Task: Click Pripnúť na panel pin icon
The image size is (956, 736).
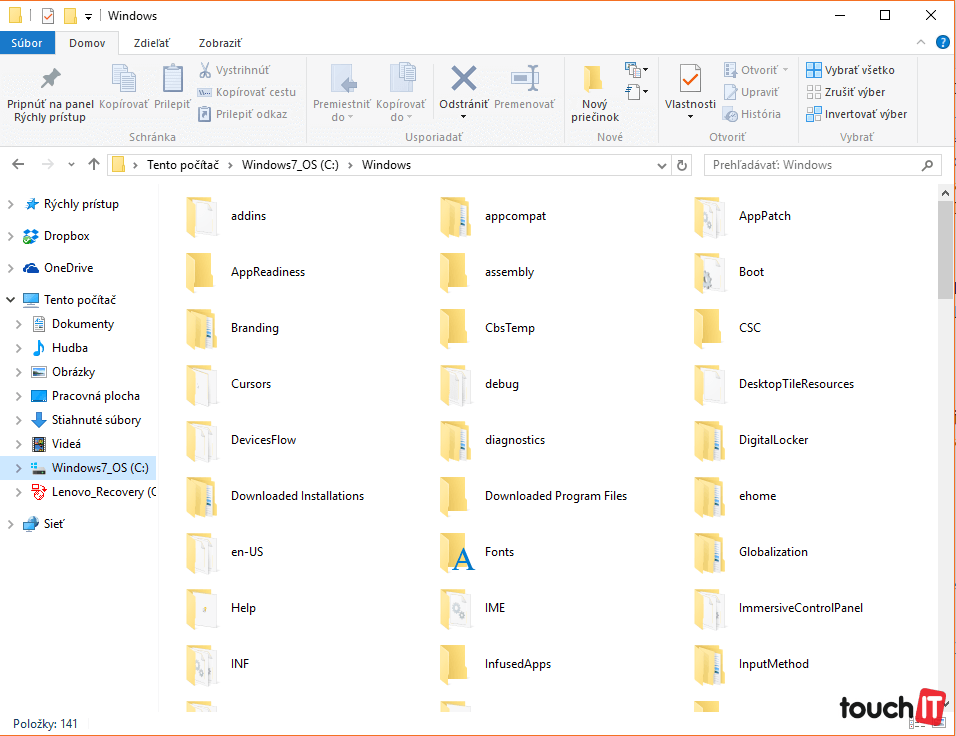Action: point(50,80)
